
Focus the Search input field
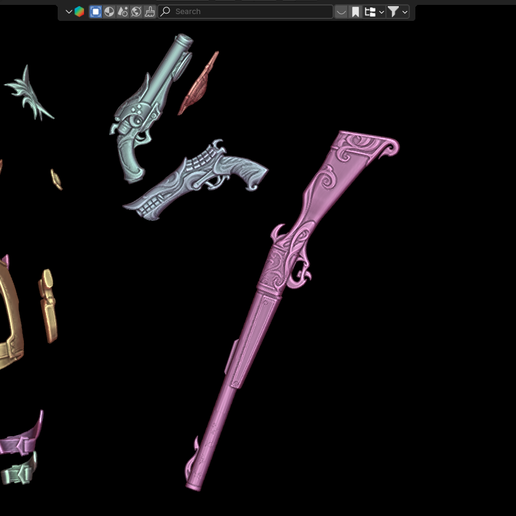pos(245,12)
